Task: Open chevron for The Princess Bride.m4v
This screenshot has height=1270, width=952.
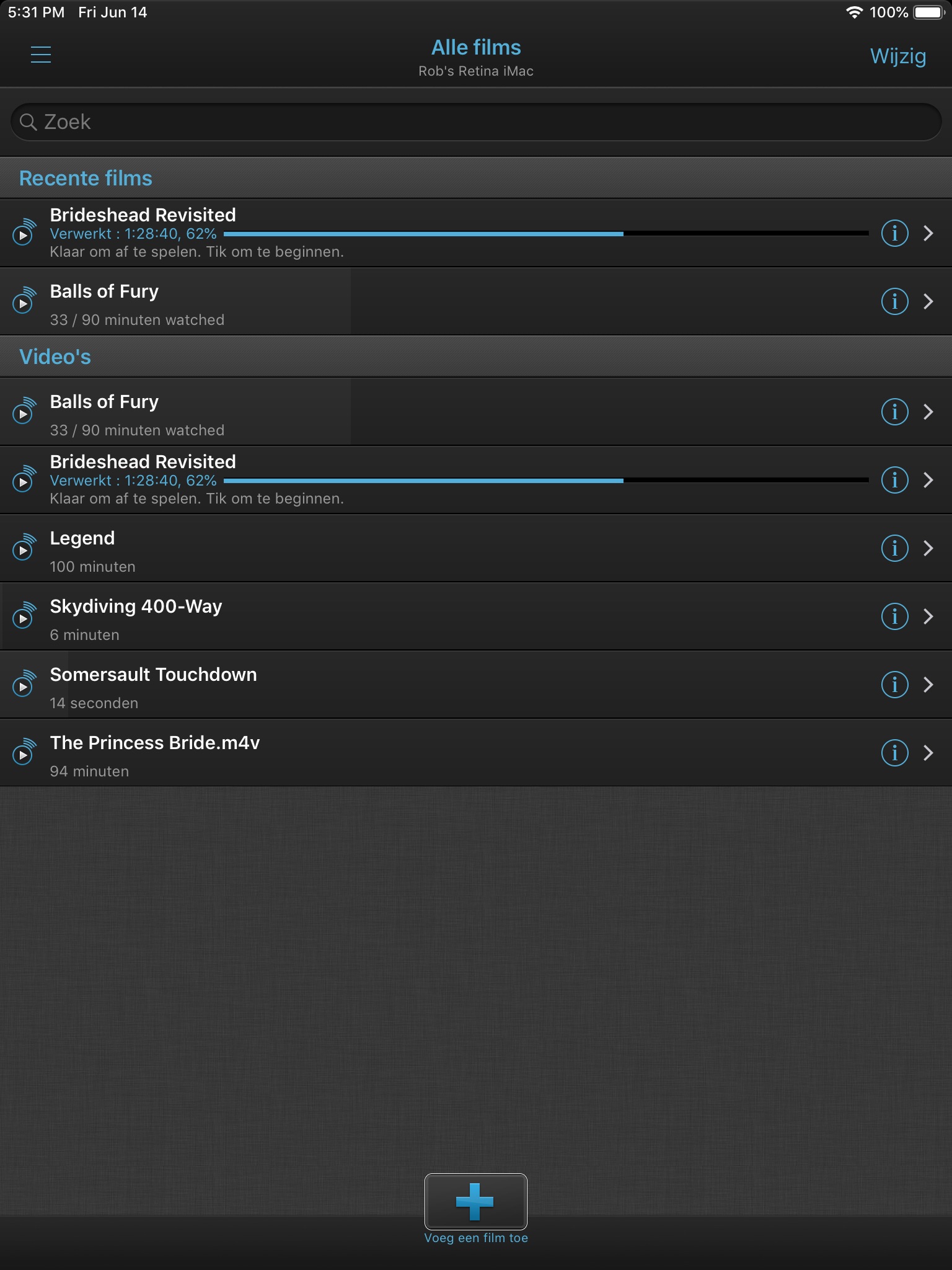Action: point(928,753)
